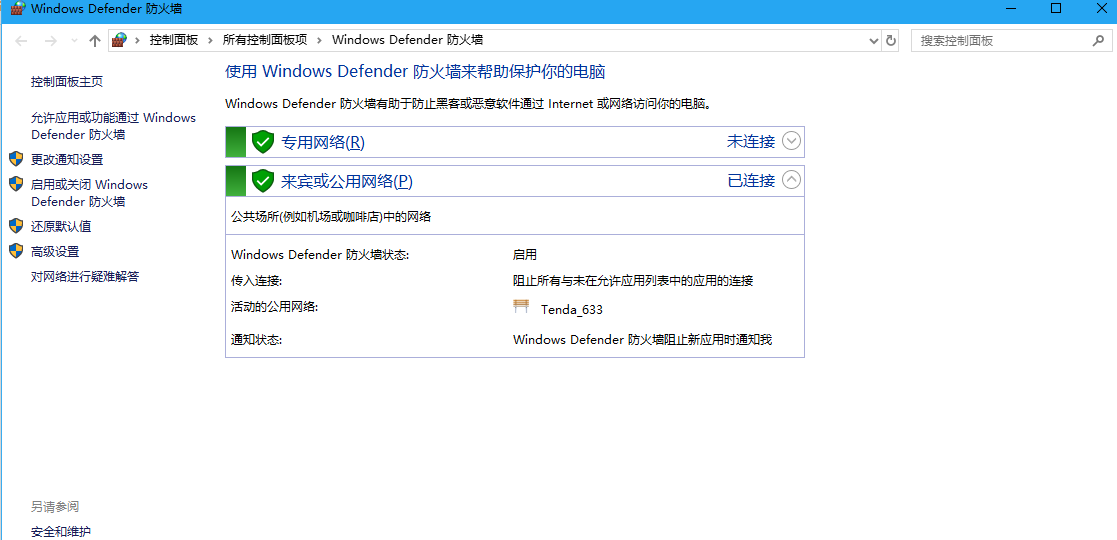Open 安全和维护 link

61,531
